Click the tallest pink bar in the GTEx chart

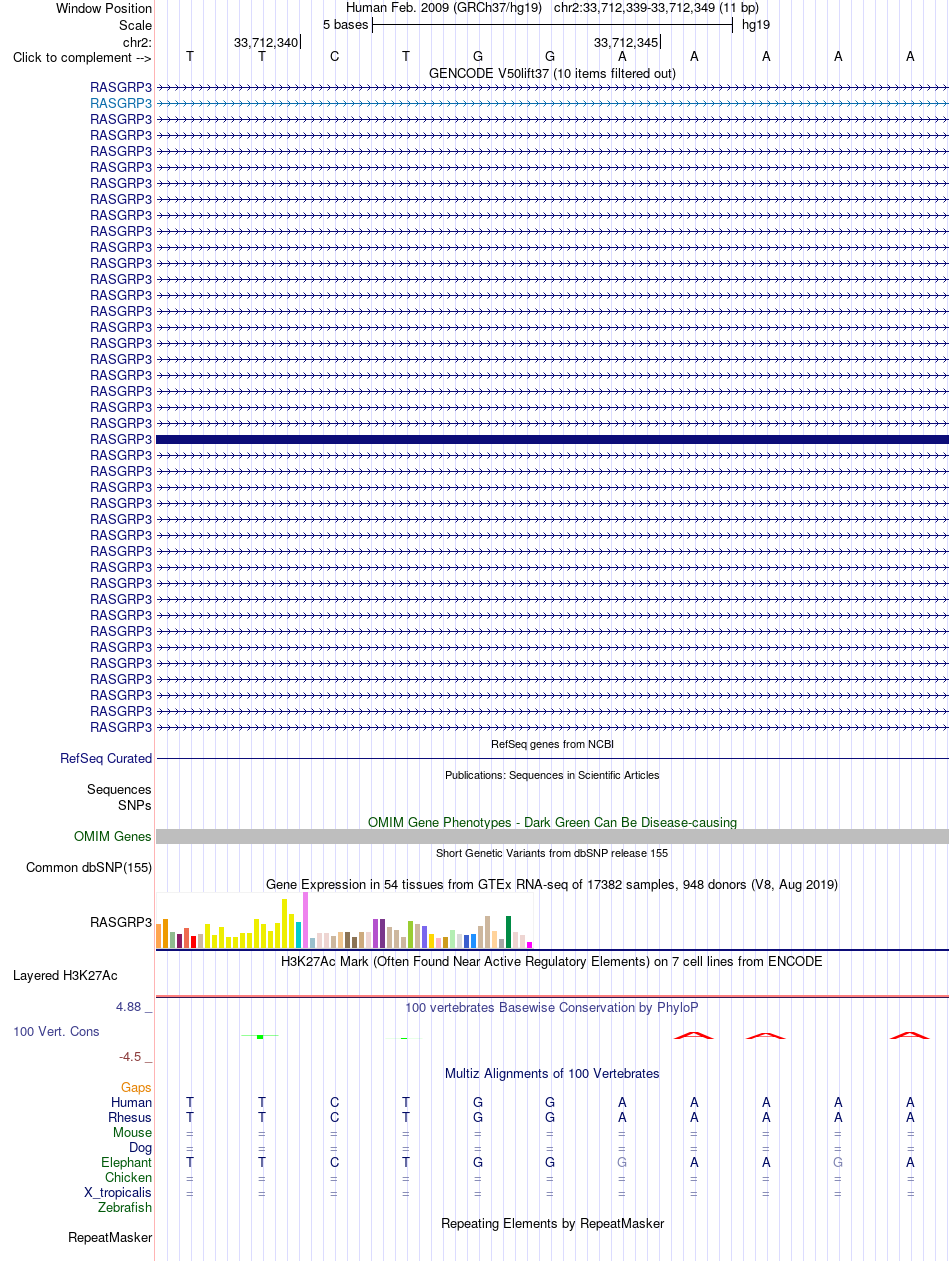(x=305, y=920)
